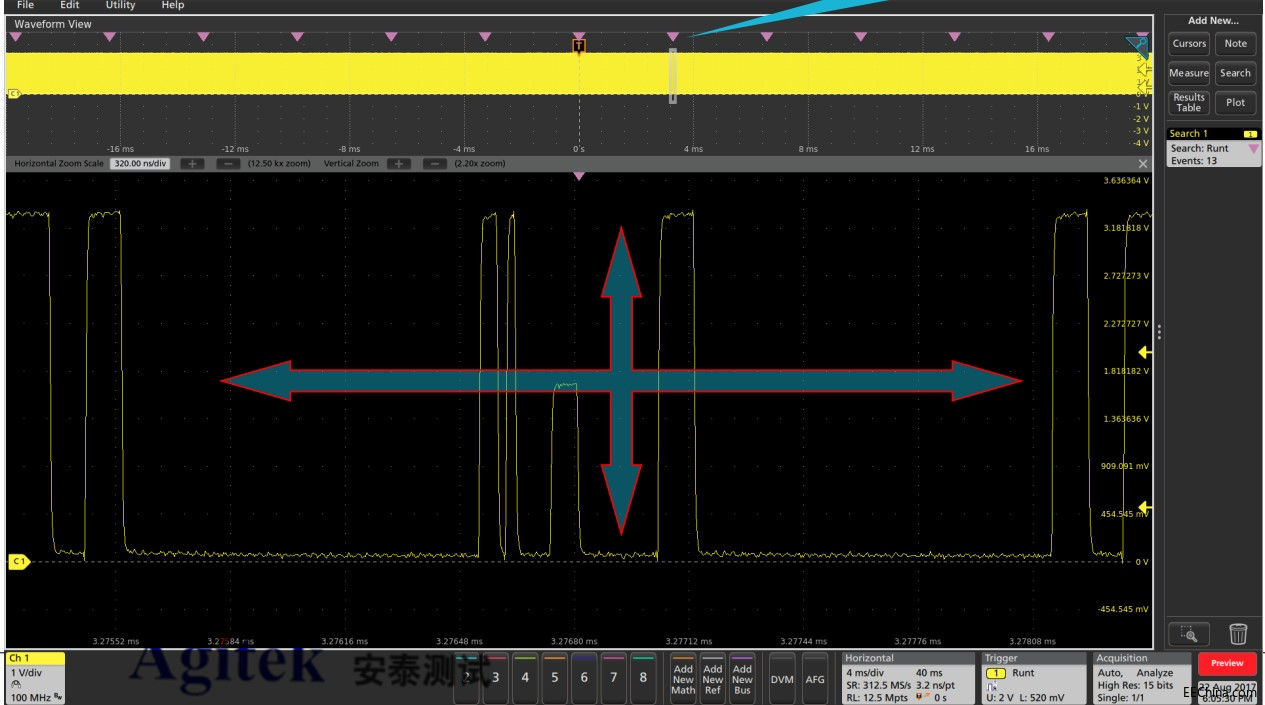Click the date and time readout
Image resolution: width=1265 pixels, height=705 pixels.
pyautogui.click(x=1227, y=691)
